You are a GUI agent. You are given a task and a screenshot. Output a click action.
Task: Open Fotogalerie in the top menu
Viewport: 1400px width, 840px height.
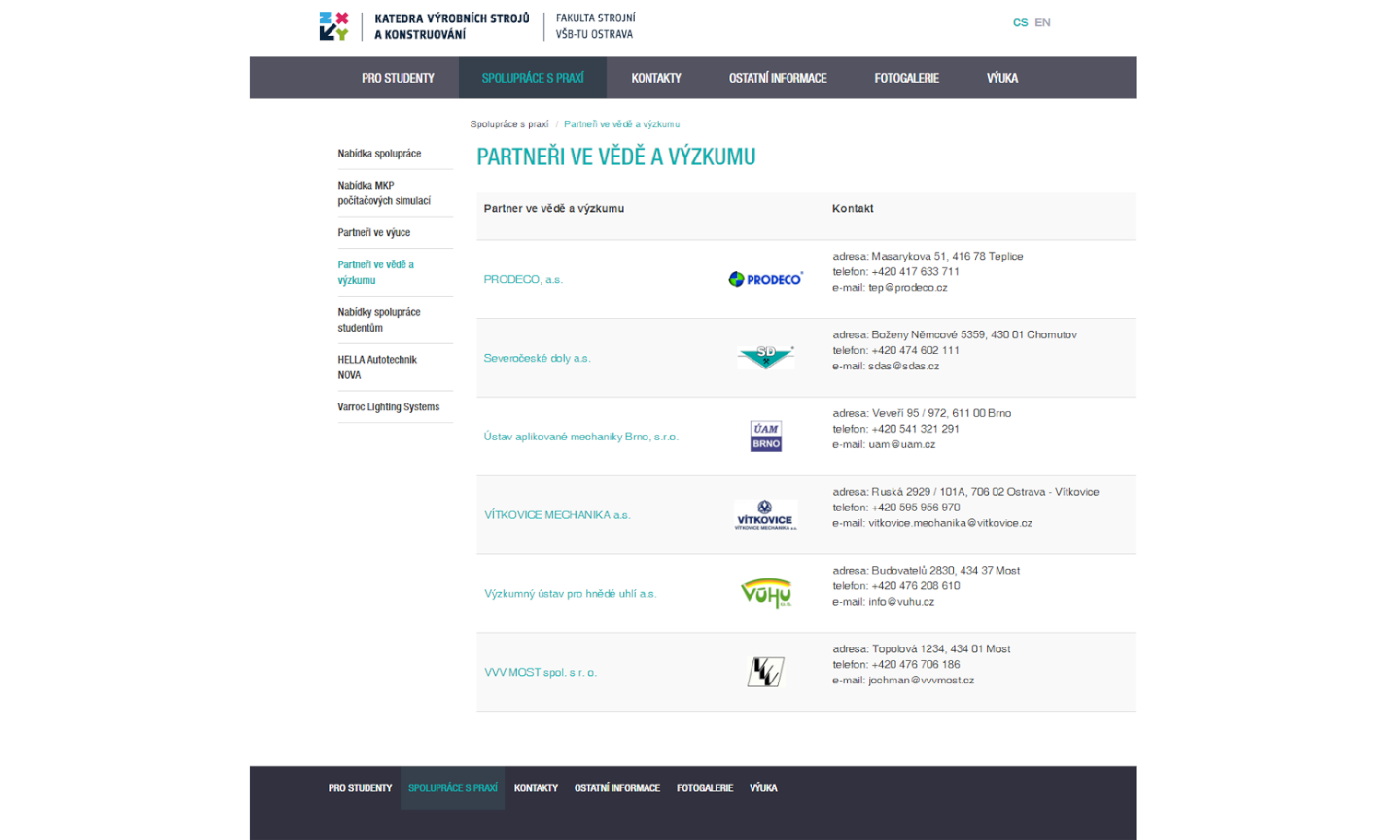point(906,78)
